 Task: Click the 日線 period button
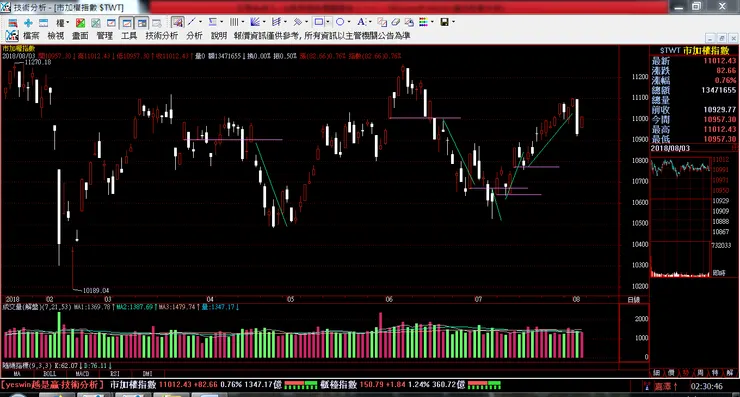point(634,300)
